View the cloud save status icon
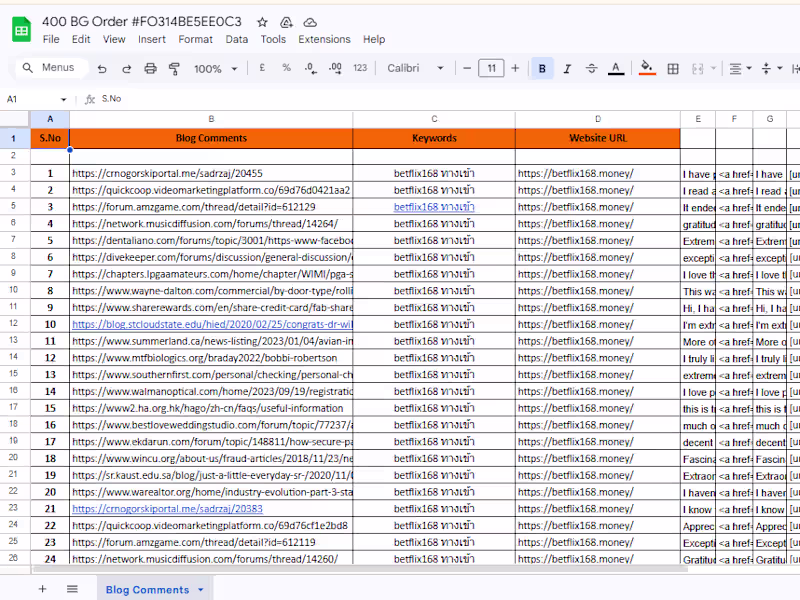 [310, 22]
